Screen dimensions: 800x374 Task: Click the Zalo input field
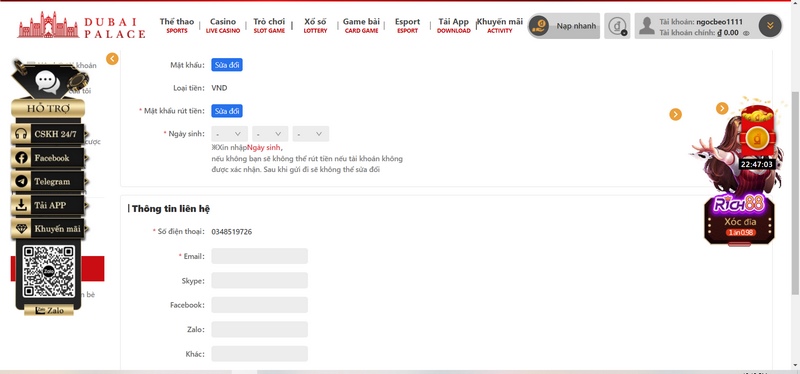260,329
